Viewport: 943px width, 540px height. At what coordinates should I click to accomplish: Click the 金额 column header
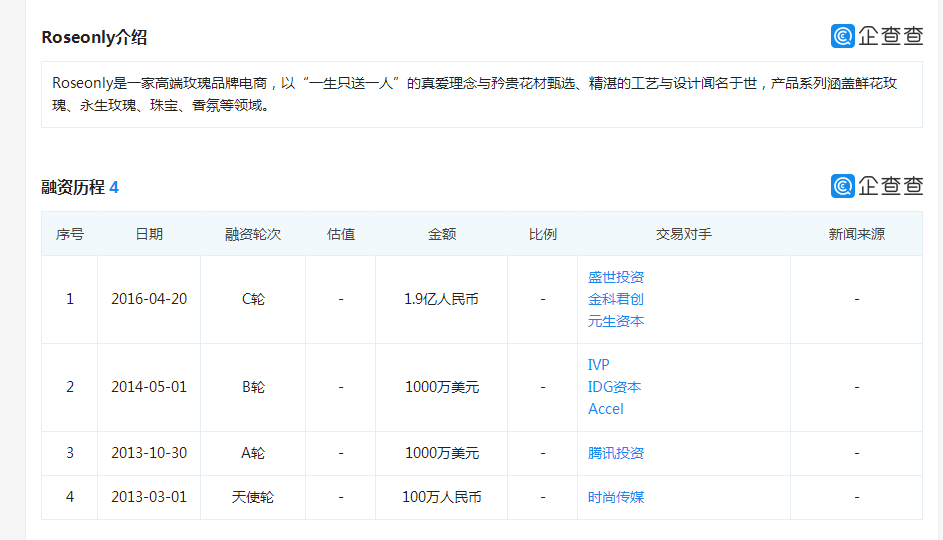441,234
